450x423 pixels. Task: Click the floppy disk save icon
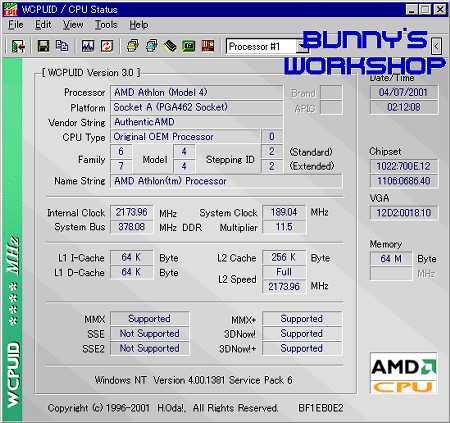[x=43, y=46]
